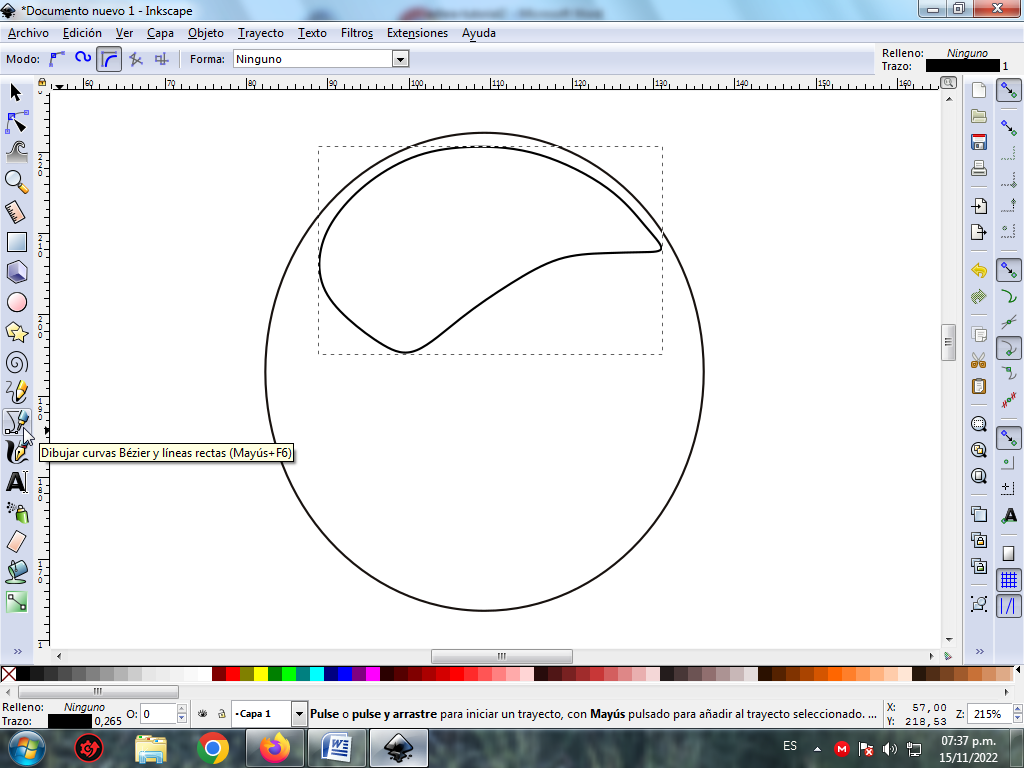The height and width of the screenshot is (768, 1024).
Task: Select the Calligraphy pen tool
Action: [x=16, y=452]
